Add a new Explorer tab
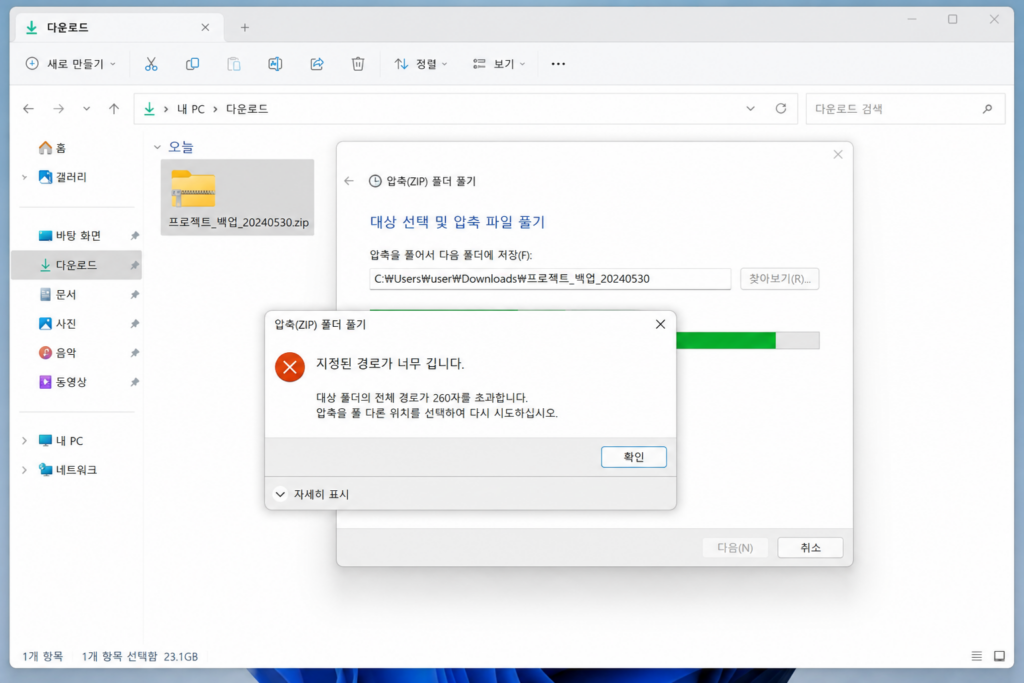Image resolution: width=1024 pixels, height=683 pixels. [244, 27]
